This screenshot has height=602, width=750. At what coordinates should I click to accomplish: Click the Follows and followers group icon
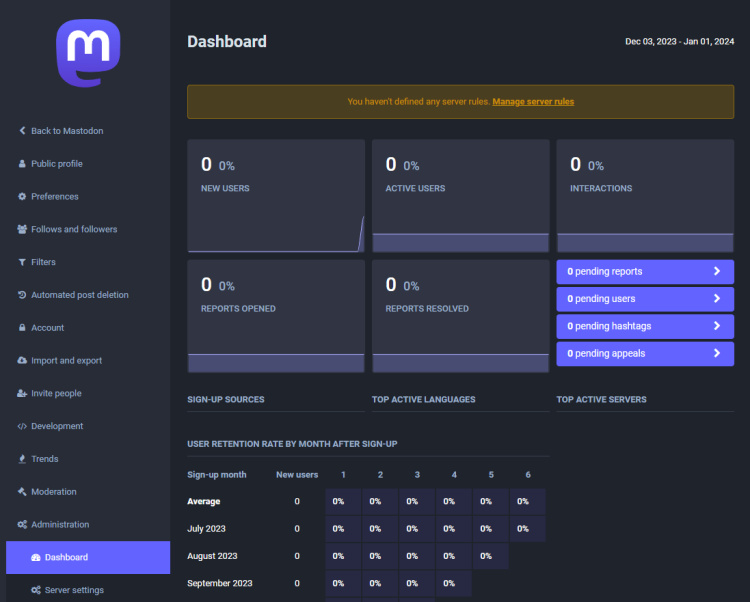click(22, 230)
